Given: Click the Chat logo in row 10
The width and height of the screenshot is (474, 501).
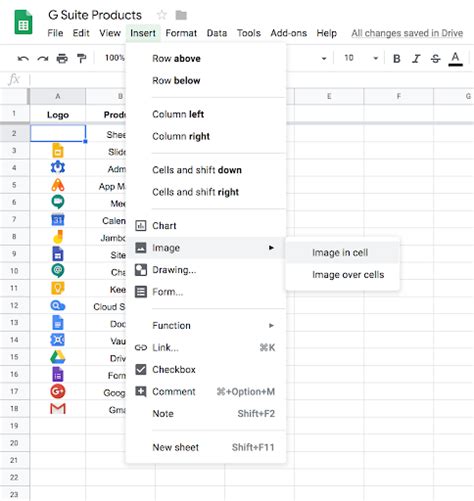Looking at the screenshot, I should coord(58,271).
